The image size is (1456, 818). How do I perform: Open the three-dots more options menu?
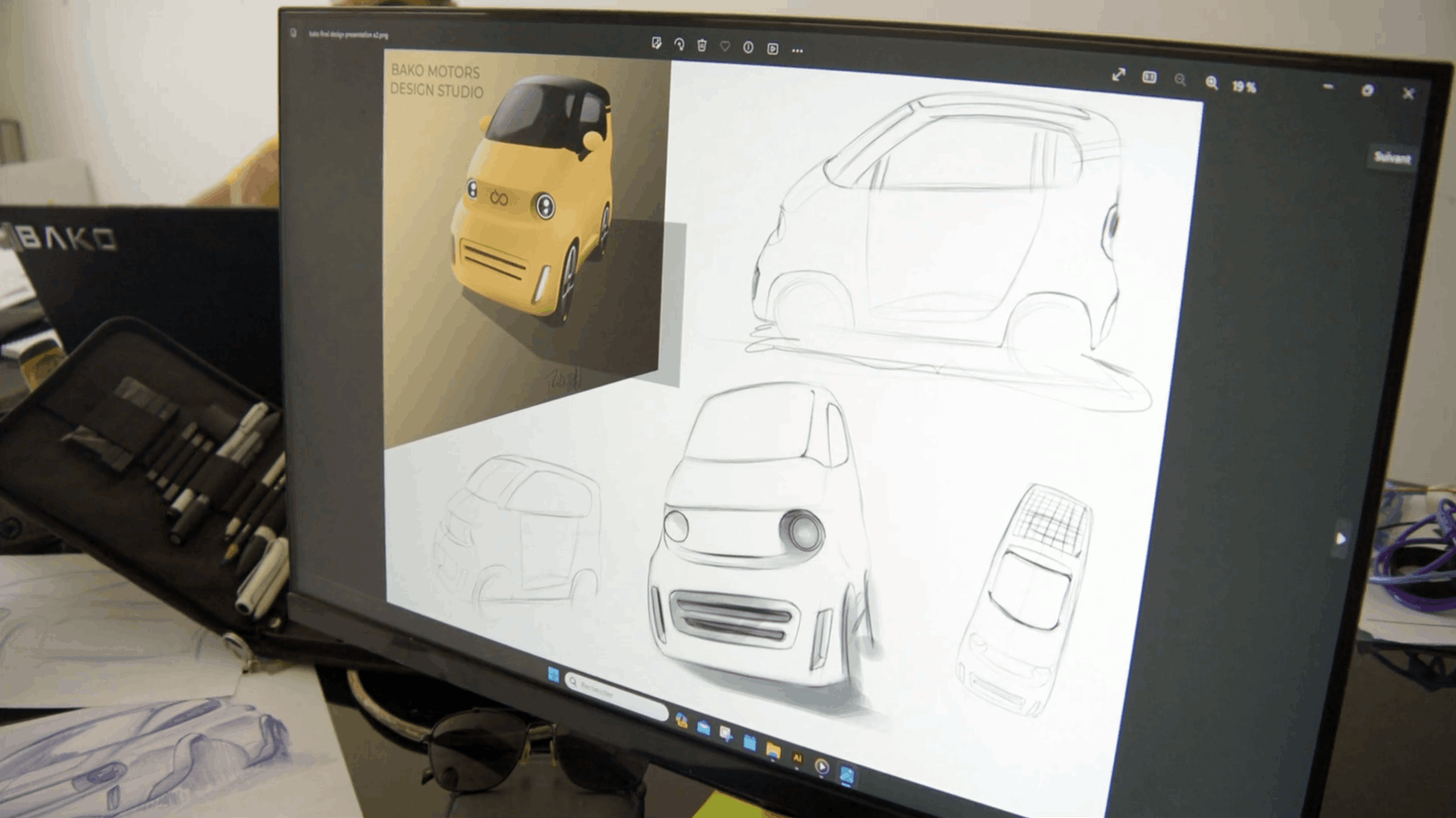click(798, 51)
